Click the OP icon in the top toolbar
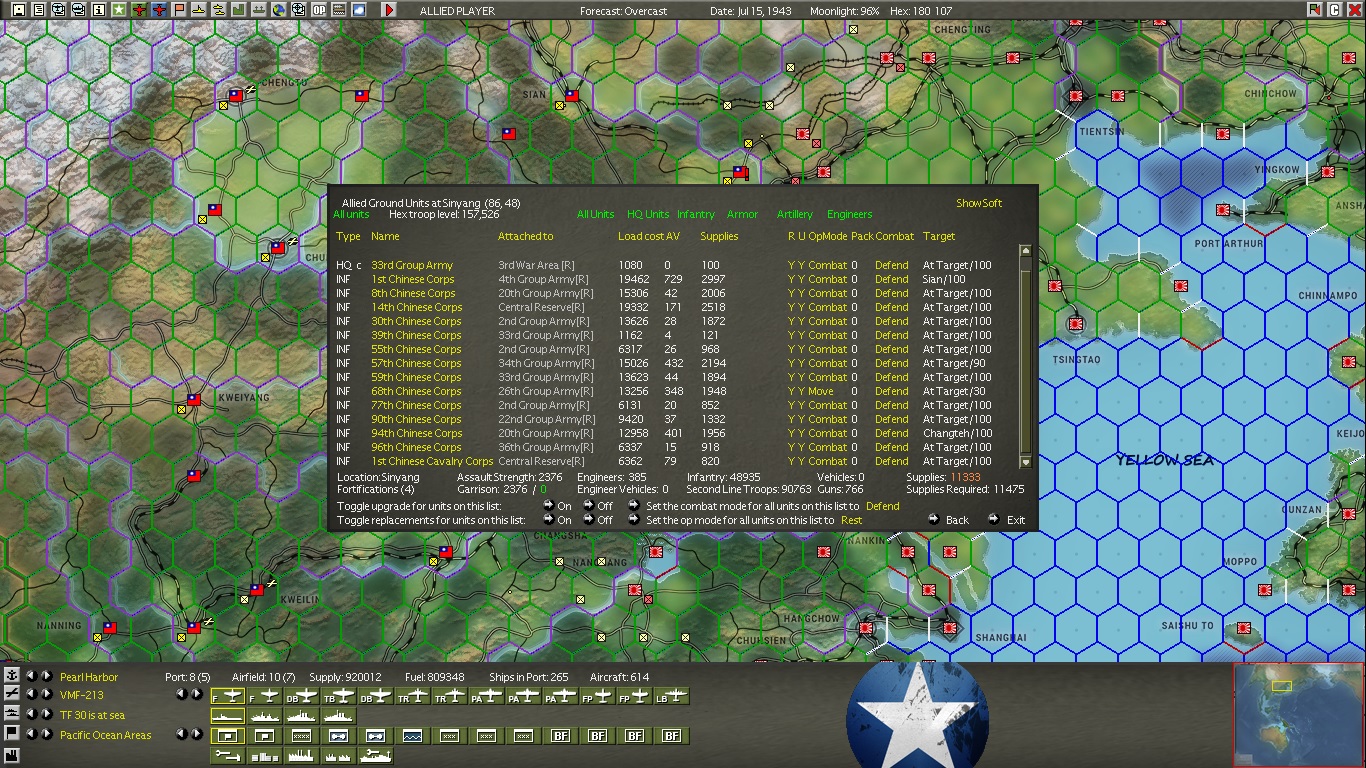 pos(319,10)
